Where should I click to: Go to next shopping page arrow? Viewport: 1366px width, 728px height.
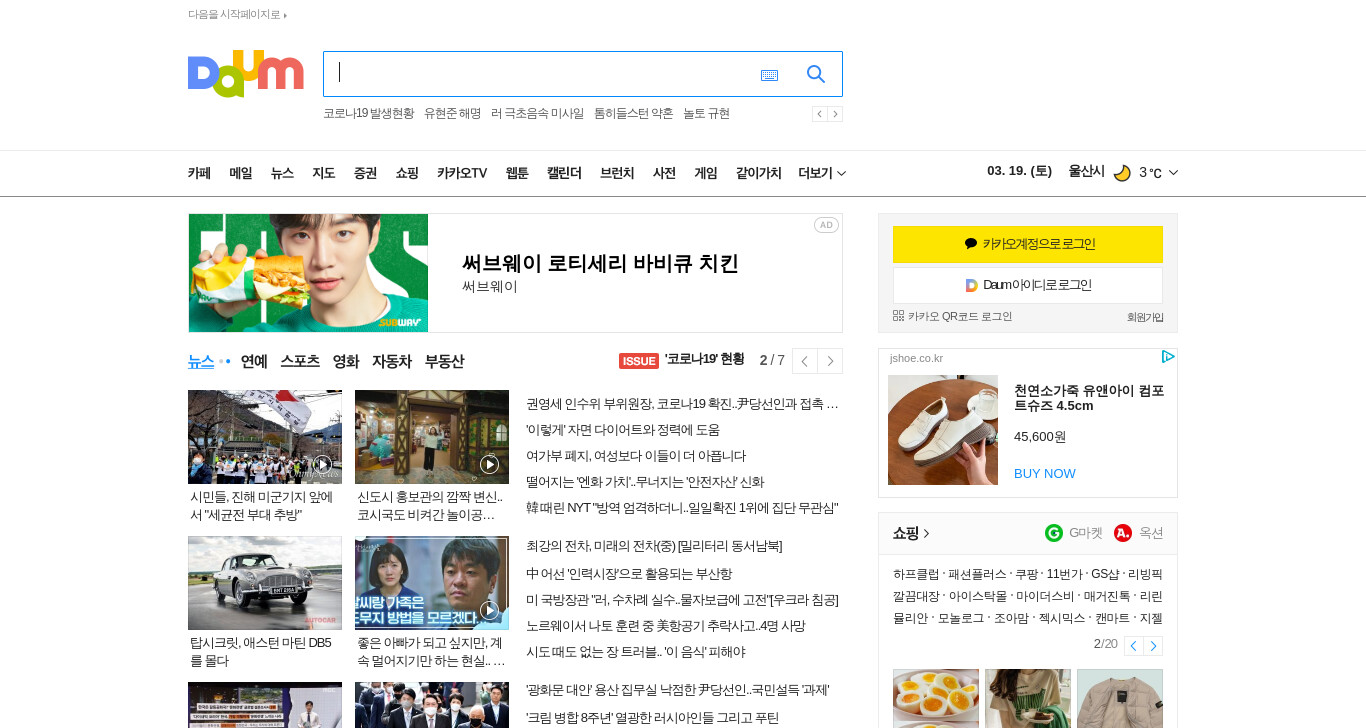click(1153, 646)
